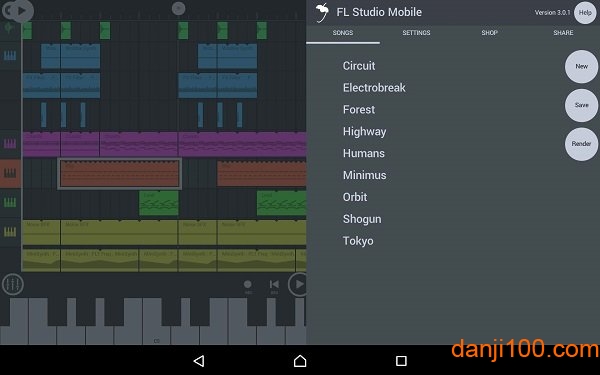The width and height of the screenshot is (600, 375).
Task: Load the Electrobreak demo song
Action: pyautogui.click(x=374, y=88)
